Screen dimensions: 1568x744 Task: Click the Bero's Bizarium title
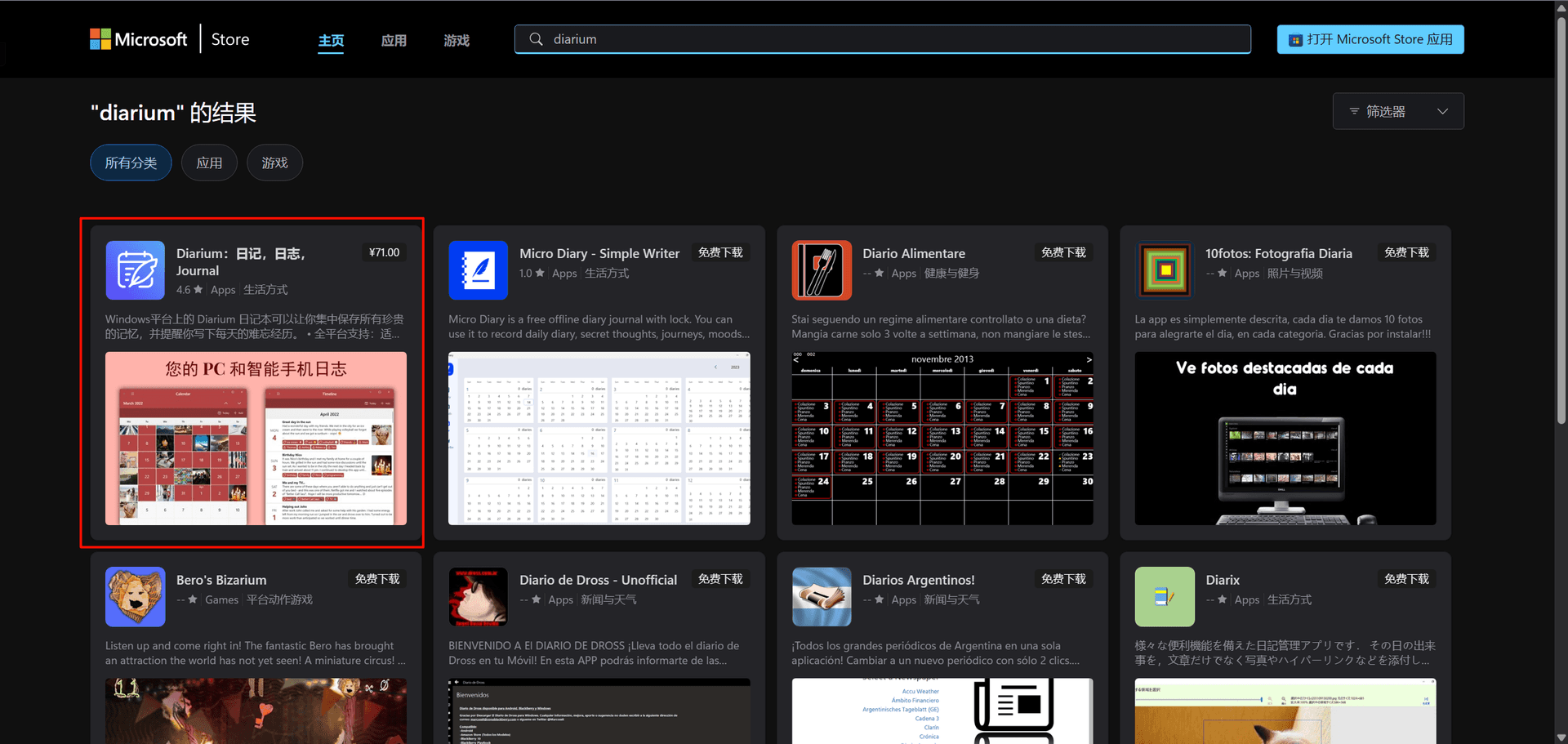[x=221, y=580]
